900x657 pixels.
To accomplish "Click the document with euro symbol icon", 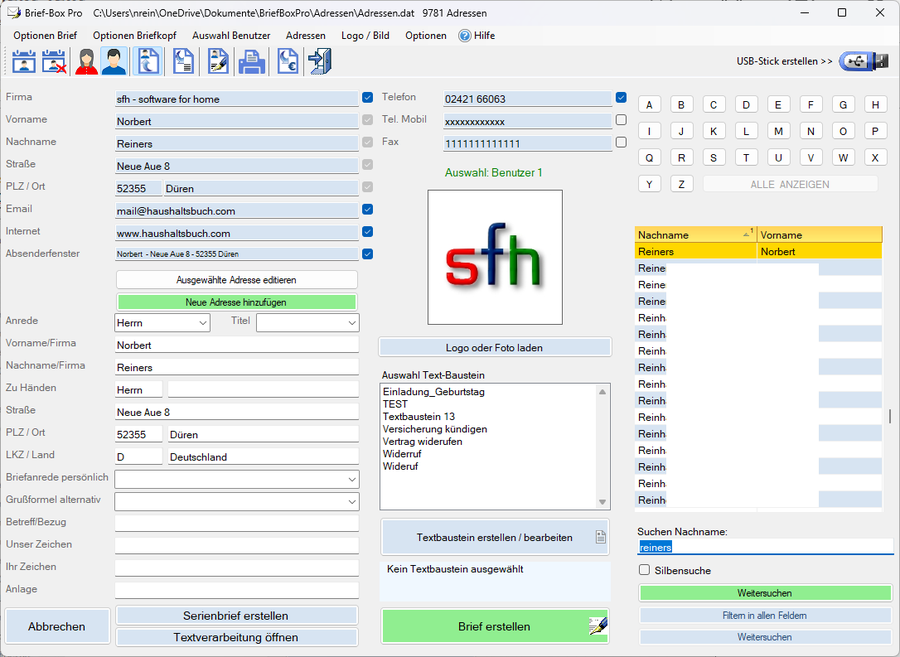I will click(288, 62).
